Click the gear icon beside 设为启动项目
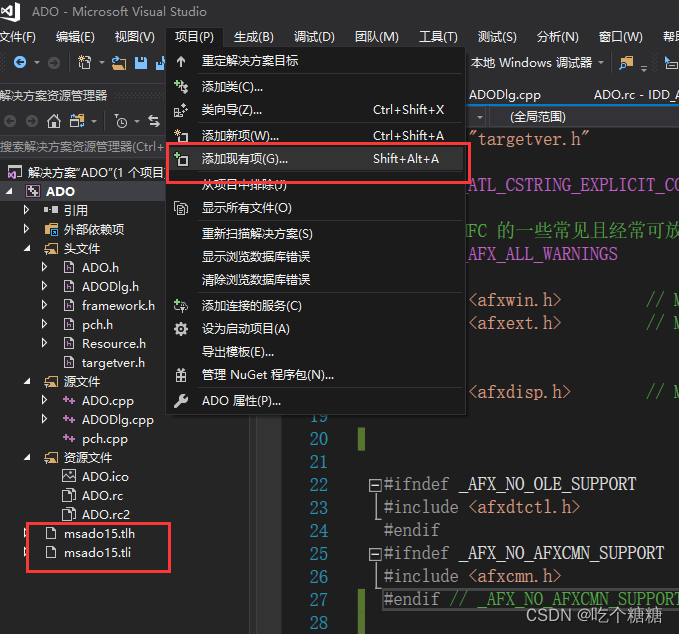The height and width of the screenshot is (634, 679). [x=181, y=329]
